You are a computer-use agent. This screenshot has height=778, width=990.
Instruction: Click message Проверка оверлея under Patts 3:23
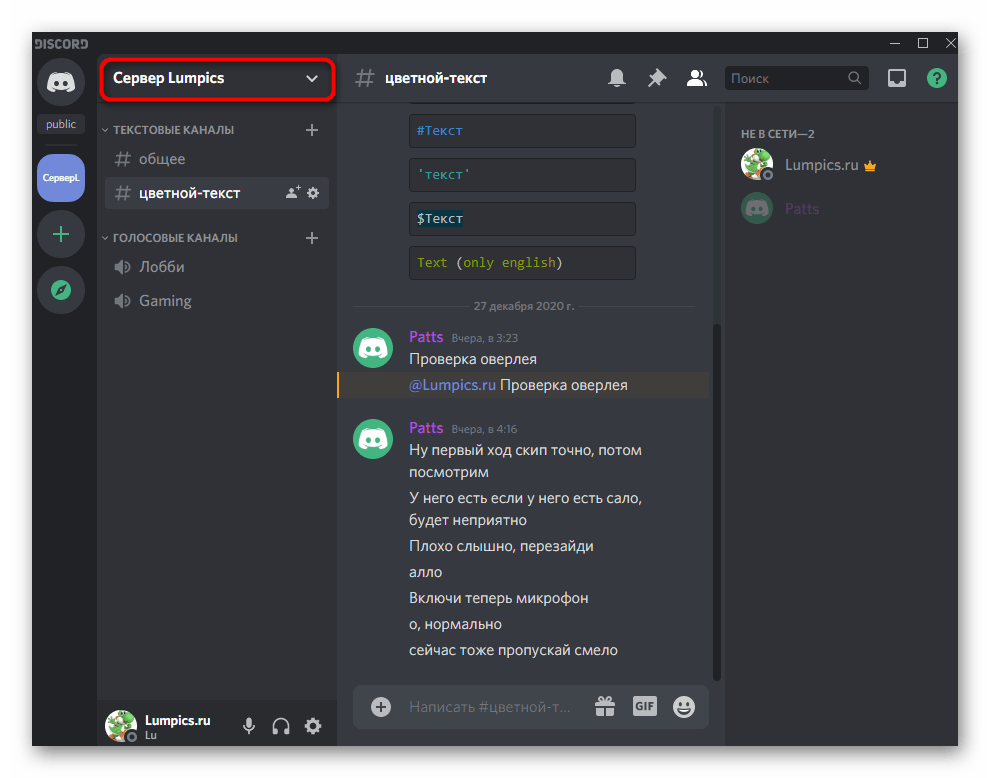pyautogui.click(x=473, y=359)
